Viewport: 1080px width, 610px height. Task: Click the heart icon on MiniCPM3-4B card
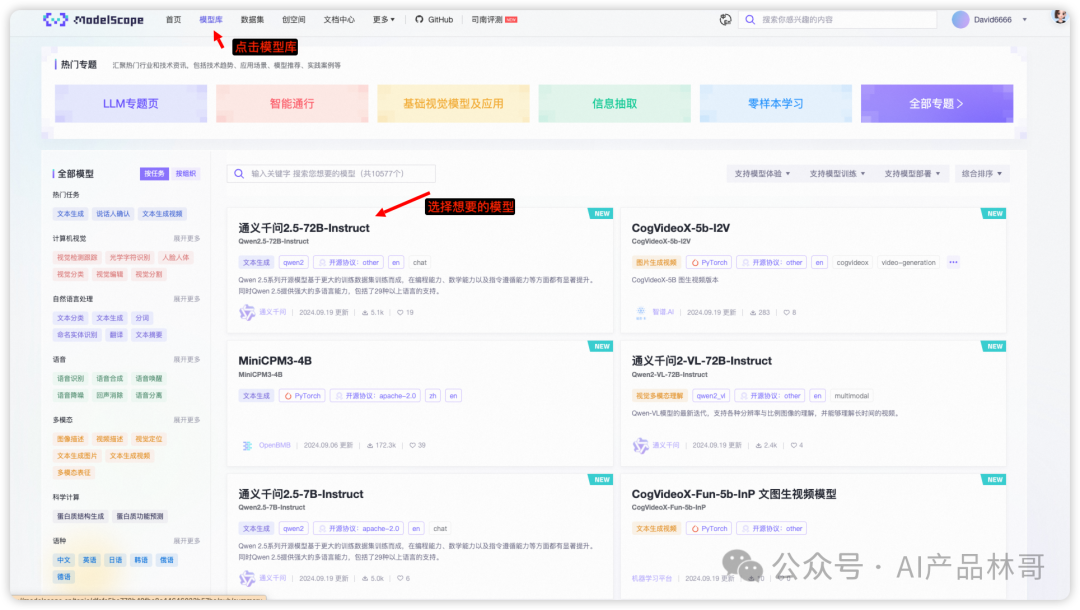(413, 445)
